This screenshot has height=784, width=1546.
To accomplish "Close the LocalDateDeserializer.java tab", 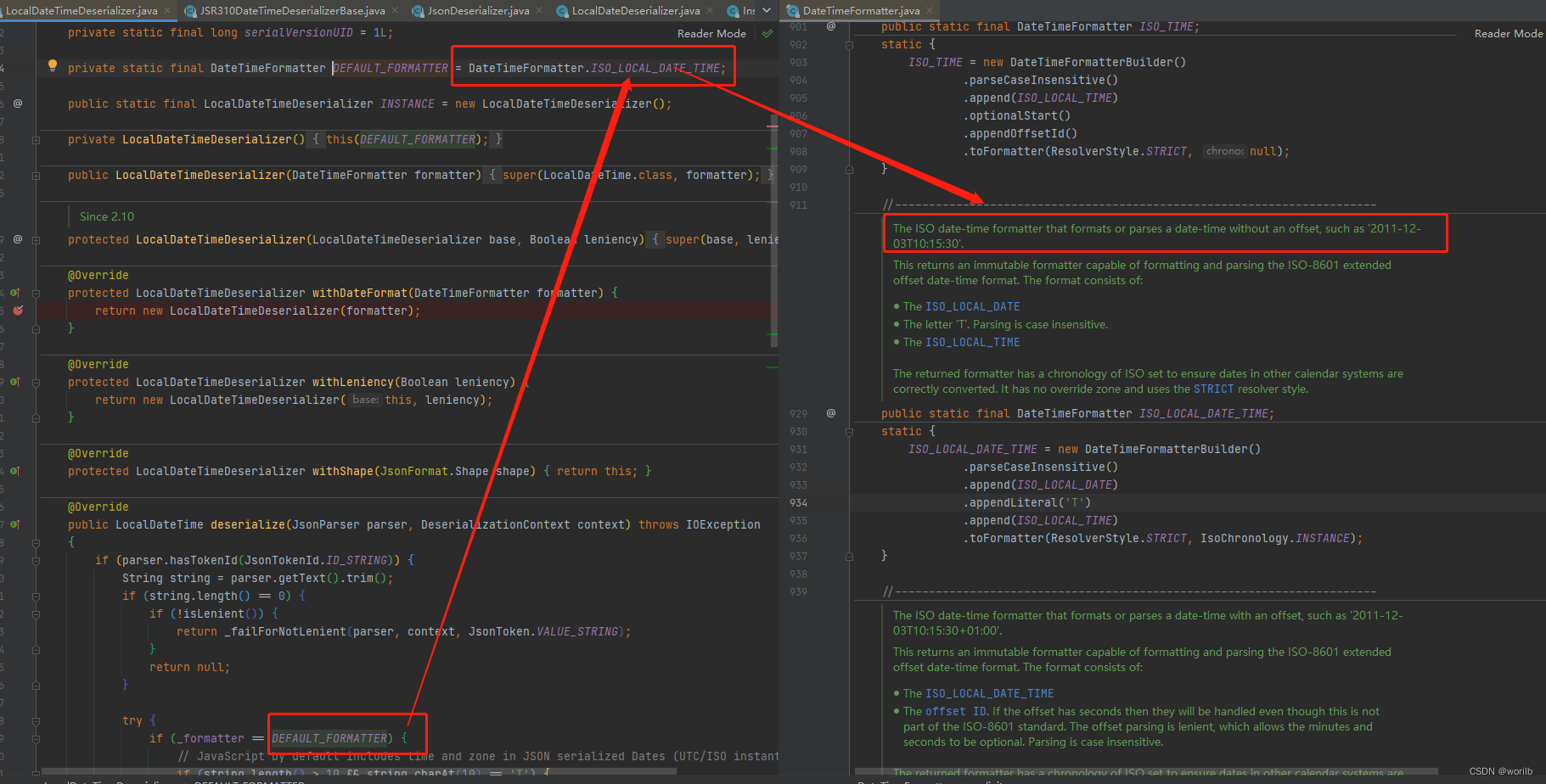I will click(x=710, y=11).
